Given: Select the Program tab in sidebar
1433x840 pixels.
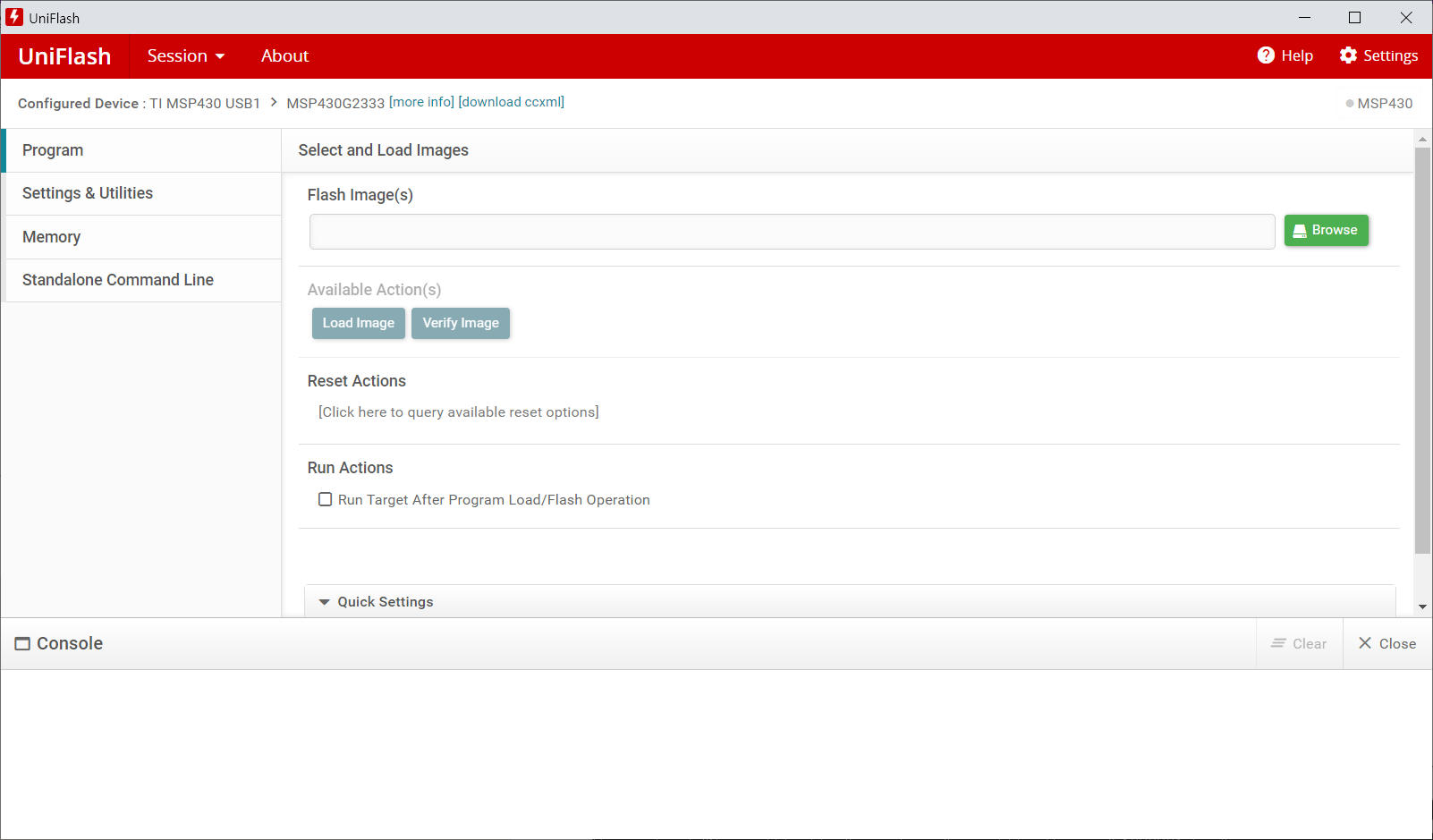Looking at the screenshot, I should pyautogui.click(x=143, y=150).
